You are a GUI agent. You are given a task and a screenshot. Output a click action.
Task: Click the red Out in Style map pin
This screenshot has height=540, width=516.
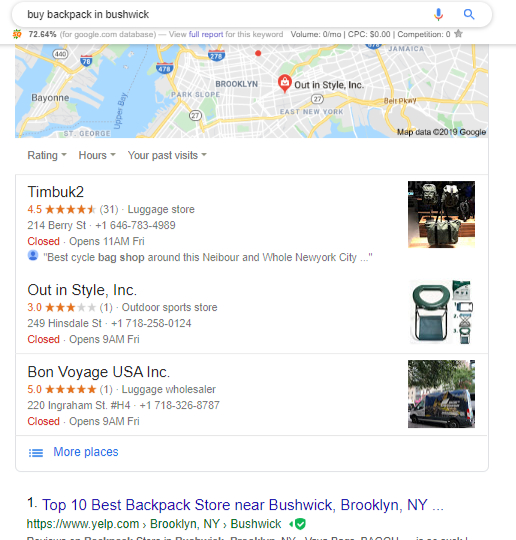tap(285, 83)
